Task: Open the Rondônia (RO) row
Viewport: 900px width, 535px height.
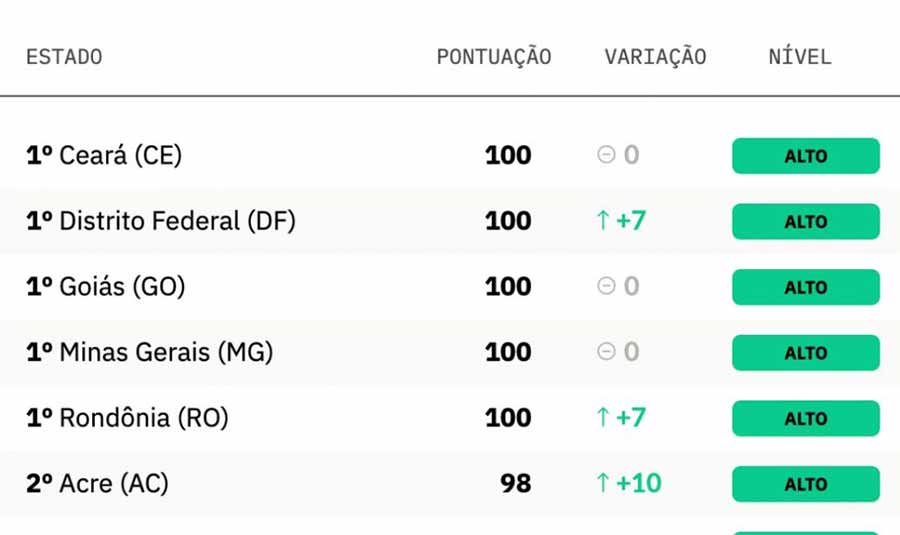Action: click(x=450, y=418)
